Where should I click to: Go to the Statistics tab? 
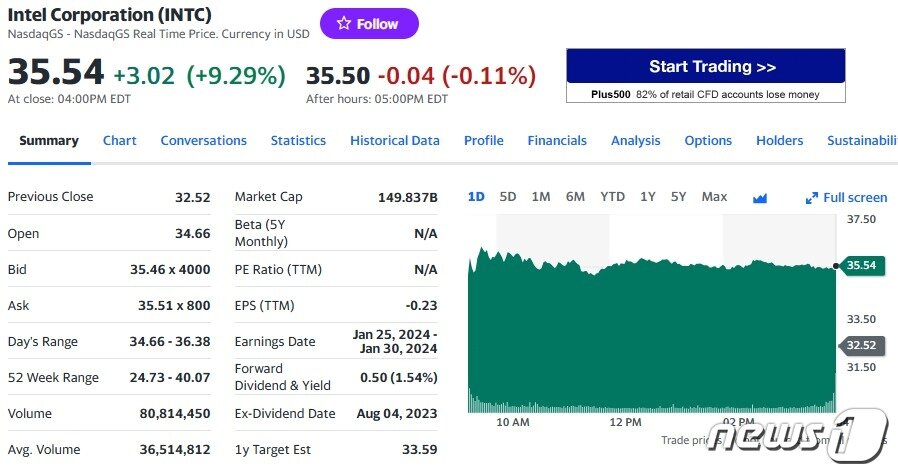tap(298, 141)
